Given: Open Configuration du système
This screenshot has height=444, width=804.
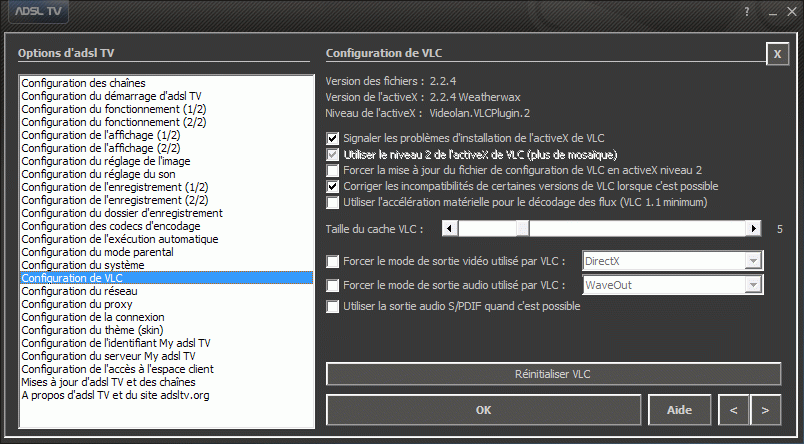Looking at the screenshot, I should pyautogui.click(x=166, y=265).
